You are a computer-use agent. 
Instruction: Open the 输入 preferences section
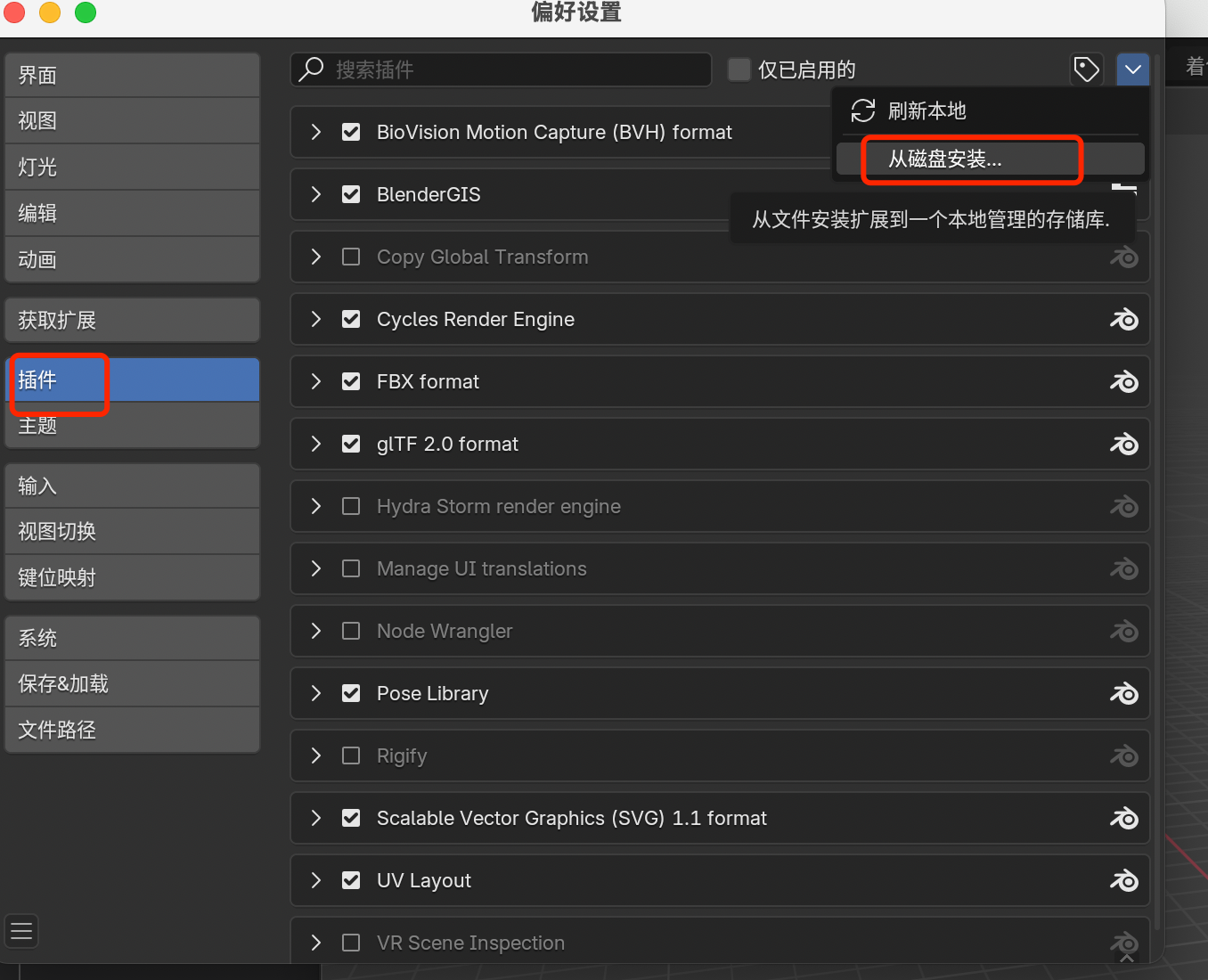(132, 486)
